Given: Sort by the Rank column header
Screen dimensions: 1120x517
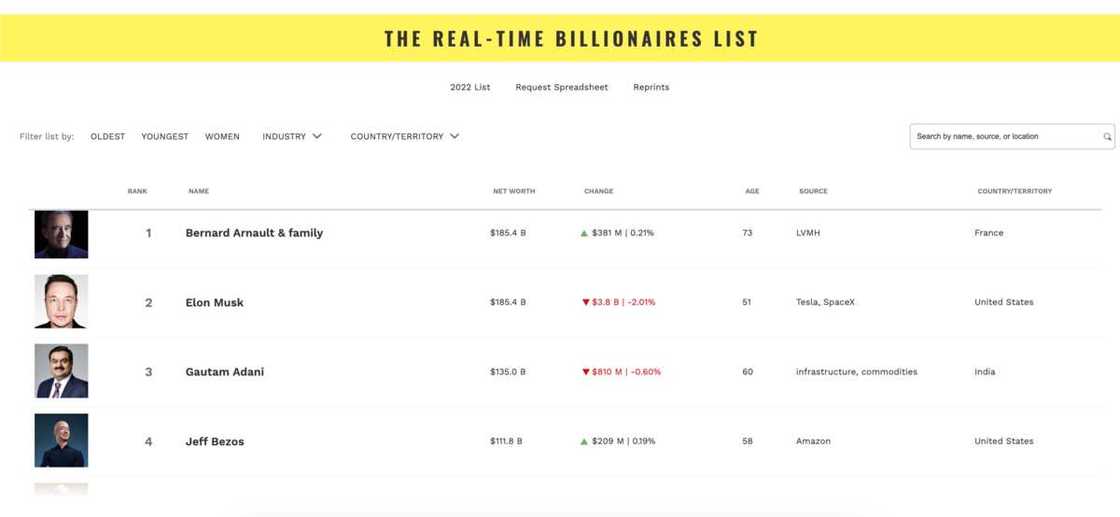Looking at the screenshot, I should point(137,191).
